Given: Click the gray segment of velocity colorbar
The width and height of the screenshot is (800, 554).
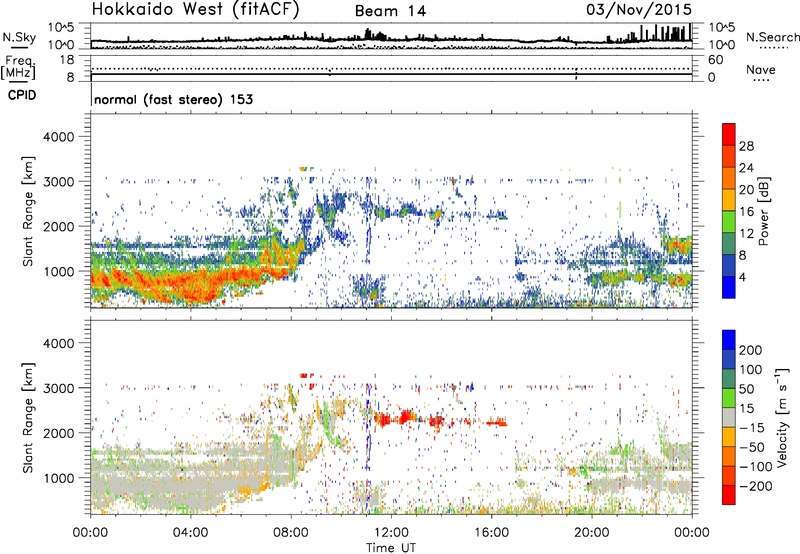Looking at the screenshot, I should click(x=729, y=417).
